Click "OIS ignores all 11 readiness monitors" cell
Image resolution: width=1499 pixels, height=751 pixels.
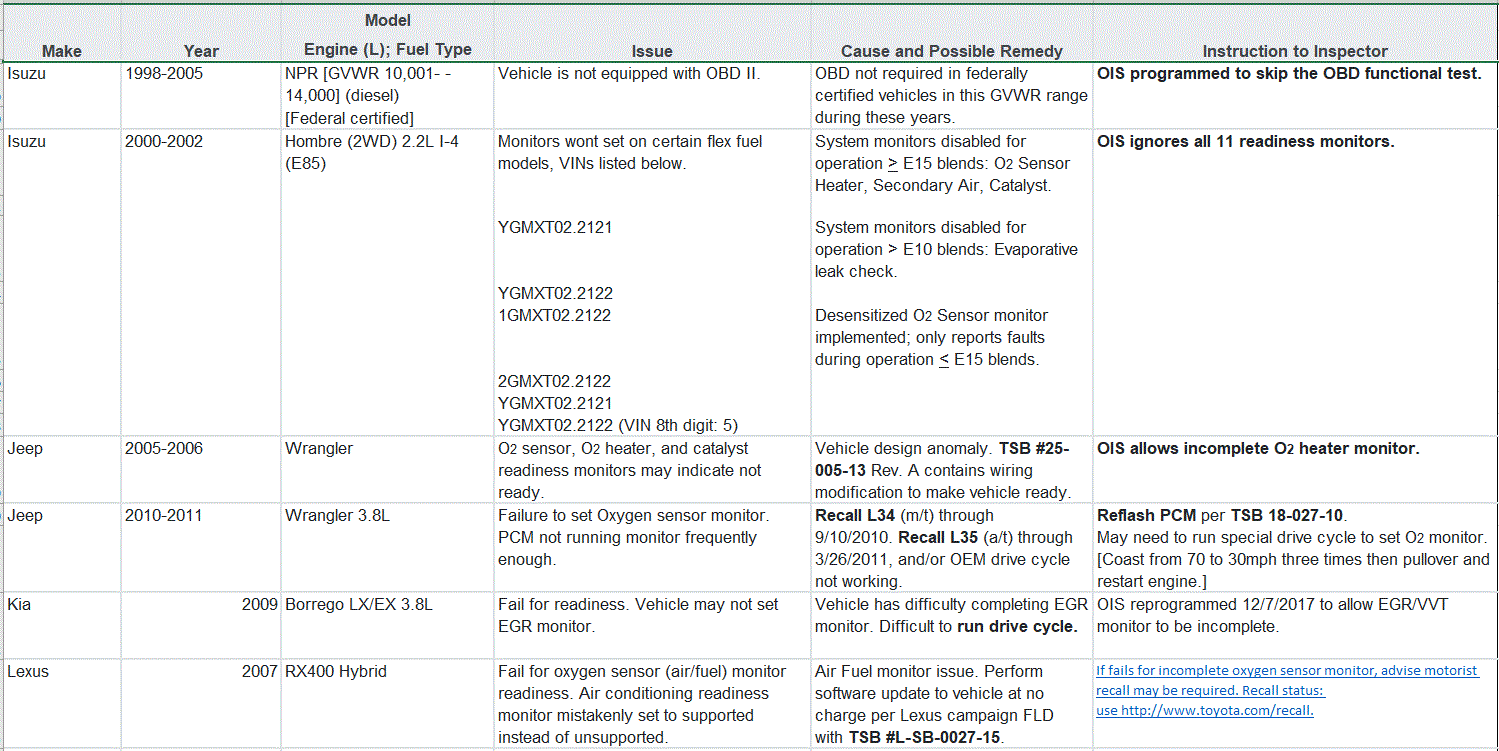(1295, 283)
